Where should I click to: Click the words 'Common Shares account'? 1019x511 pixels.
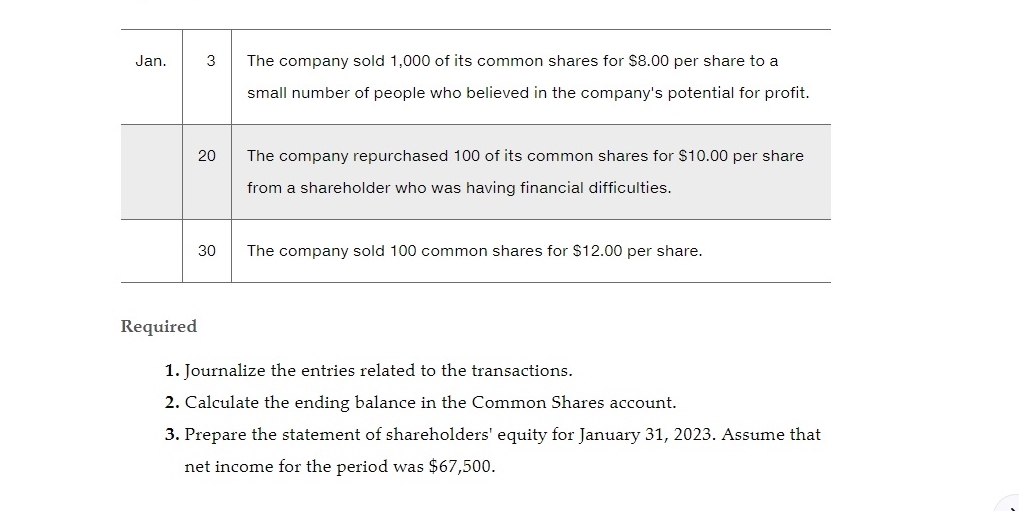(573, 402)
